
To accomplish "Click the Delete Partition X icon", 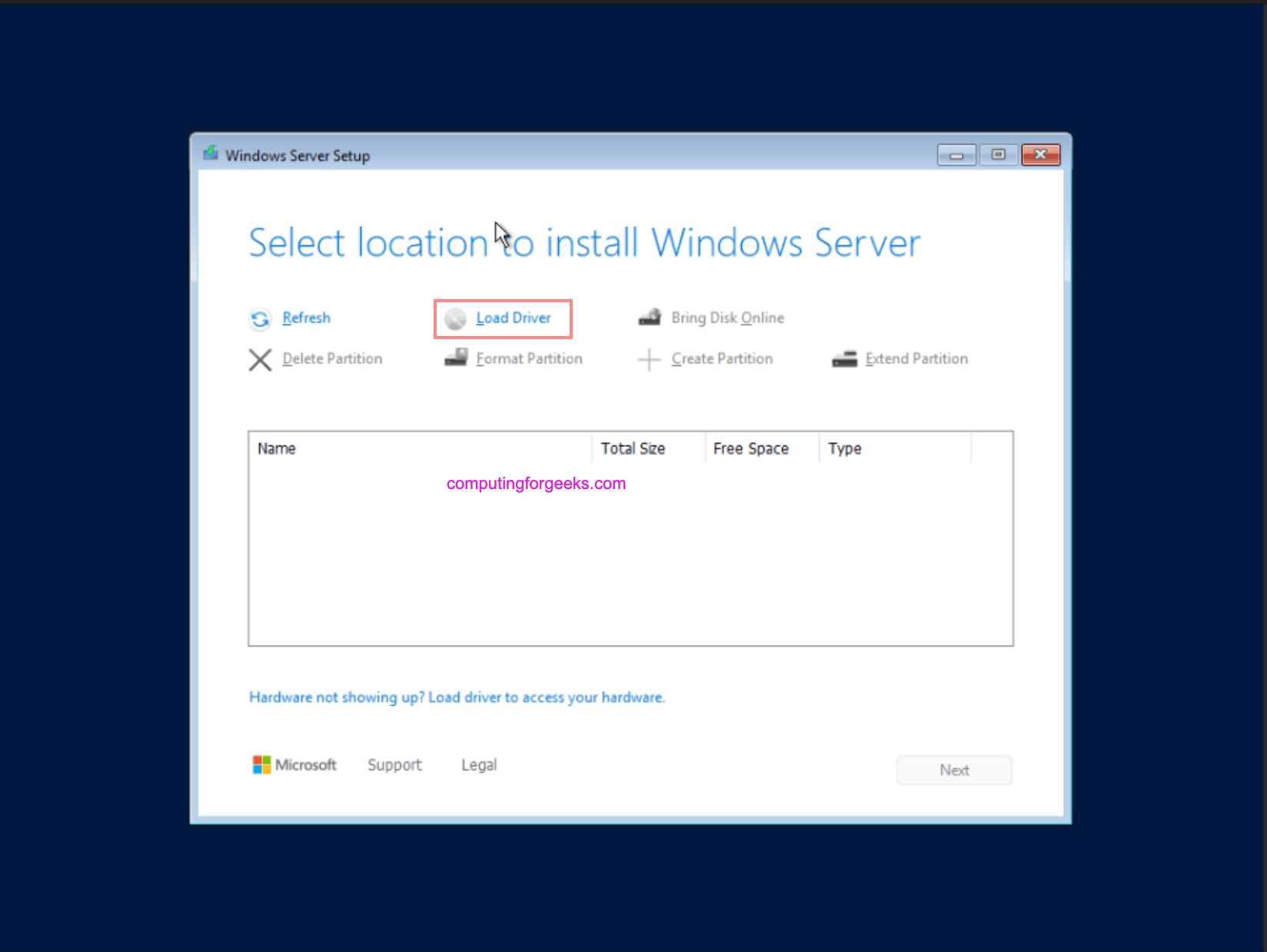I will [x=260, y=359].
